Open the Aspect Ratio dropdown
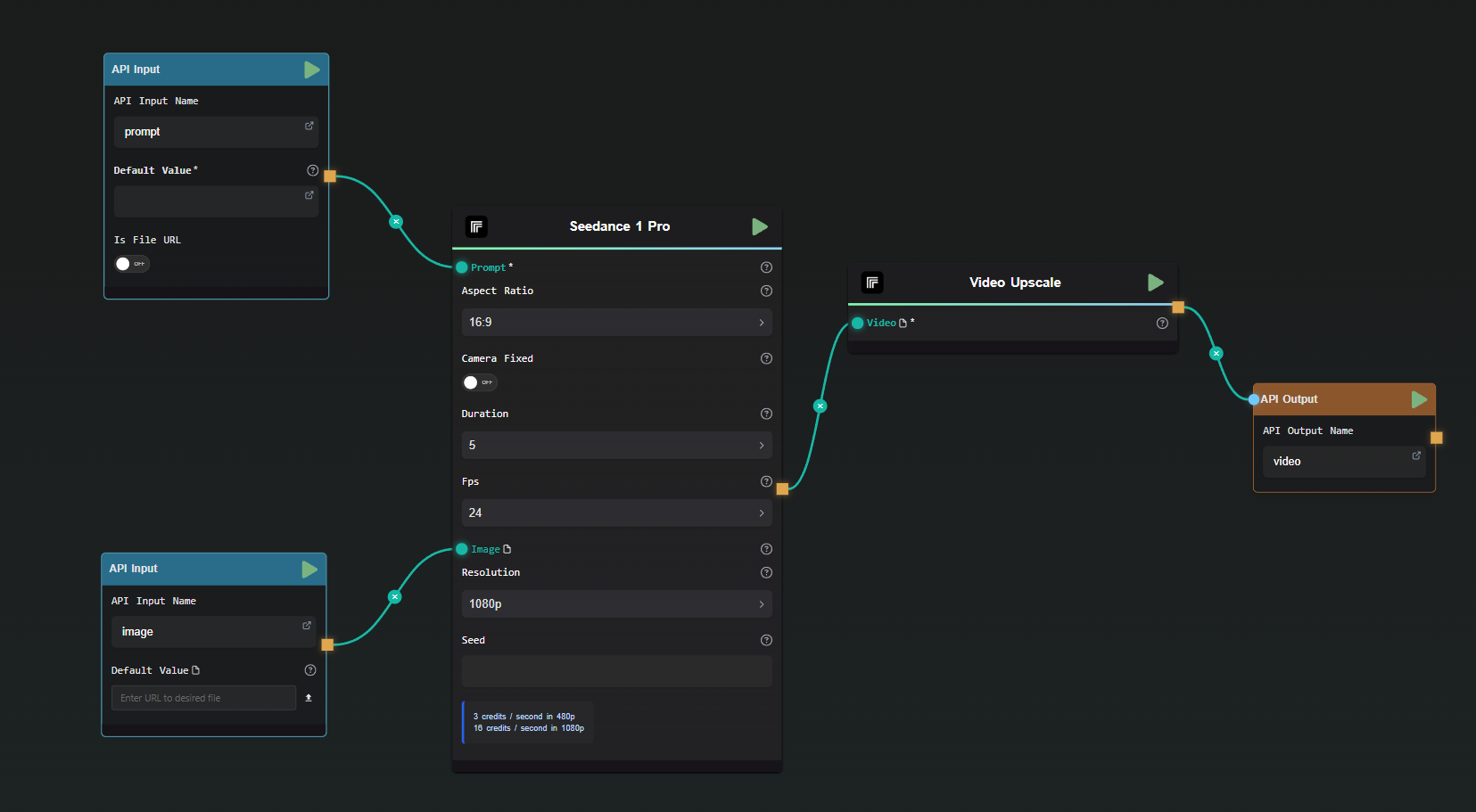Image resolution: width=1476 pixels, height=812 pixels. (x=616, y=322)
